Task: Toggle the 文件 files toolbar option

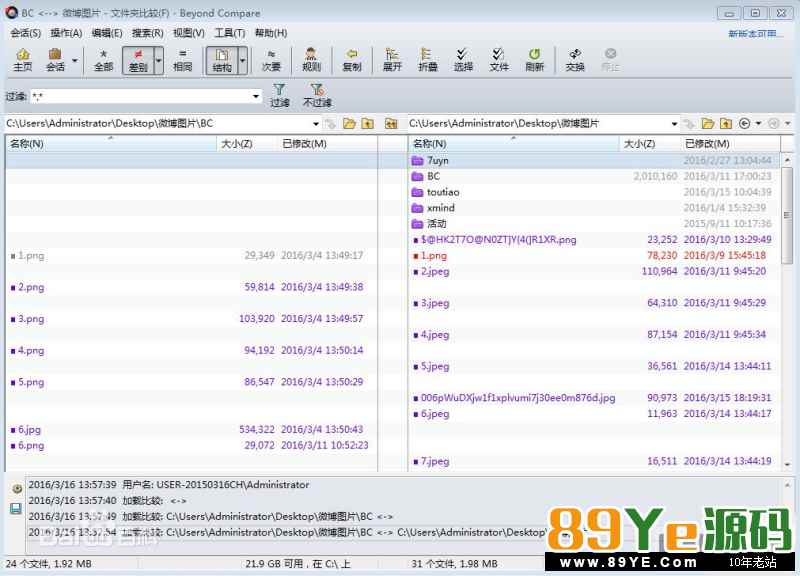Action: [x=498, y=60]
